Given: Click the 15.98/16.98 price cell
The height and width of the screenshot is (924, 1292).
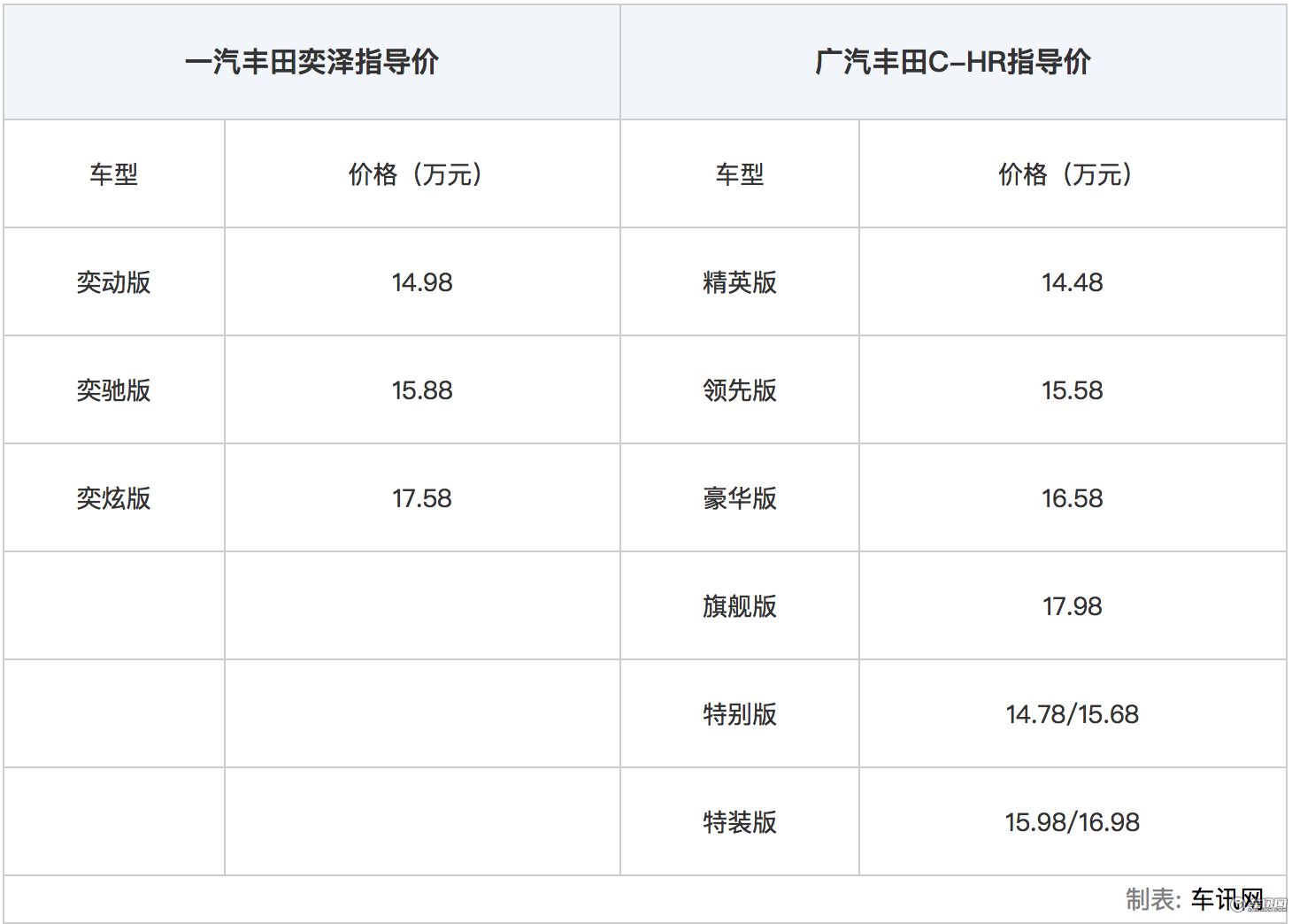Looking at the screenshot, I should tap(1073, 822).
